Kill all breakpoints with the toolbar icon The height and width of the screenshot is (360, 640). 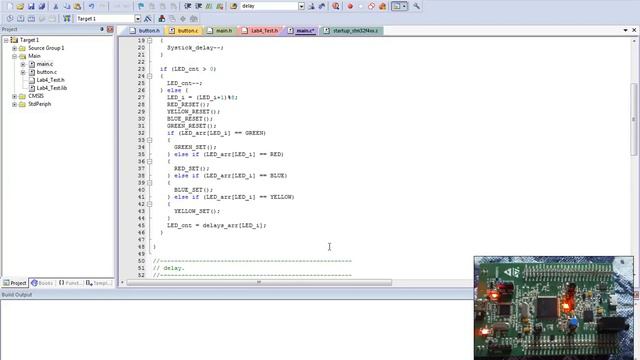tap(382, 6)
